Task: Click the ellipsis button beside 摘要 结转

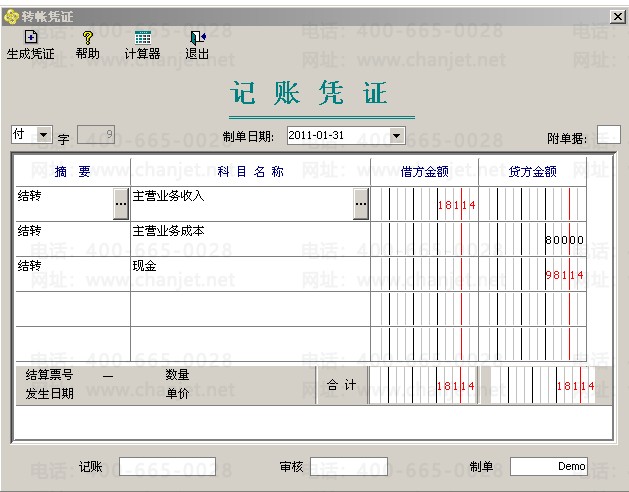Action: pyautogui.click(x=121, y=203)
